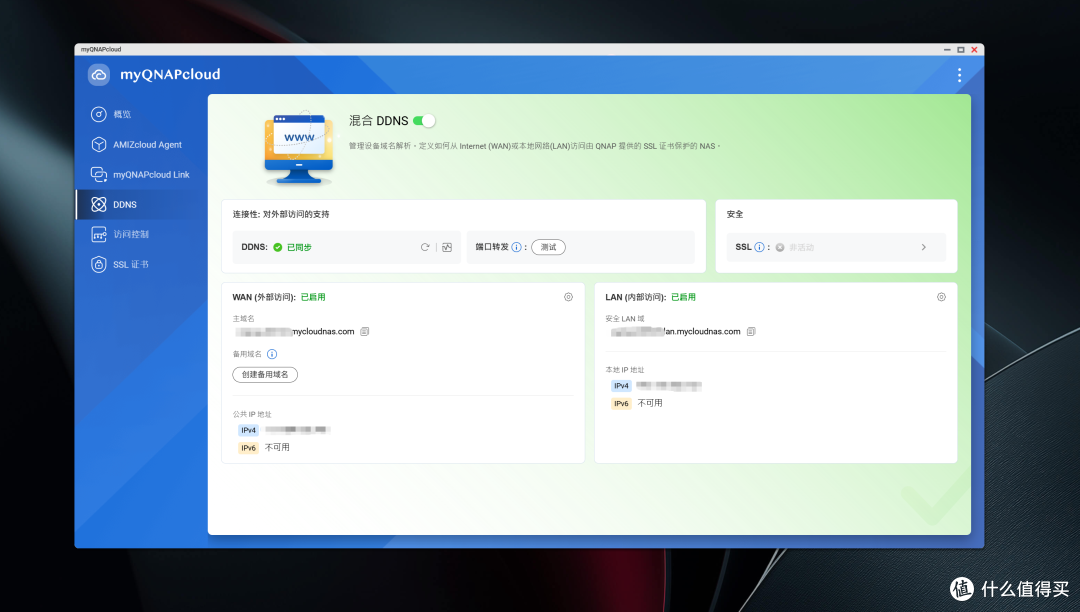Click the WWW monitor illustration

299,149
